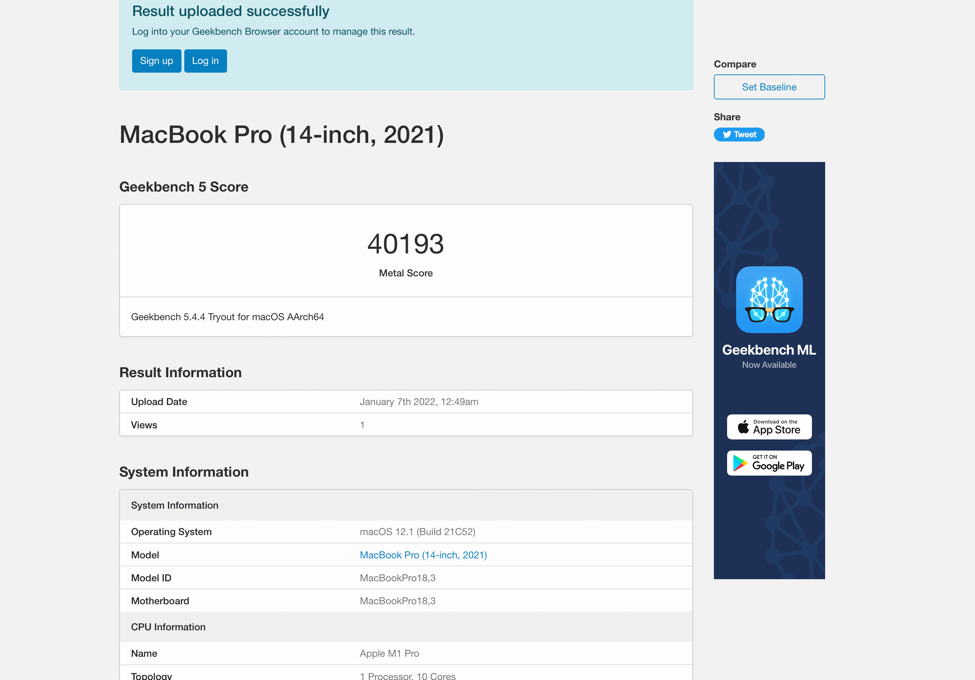Click the Log in button
975x680 pixels.
tap(205, 61)
